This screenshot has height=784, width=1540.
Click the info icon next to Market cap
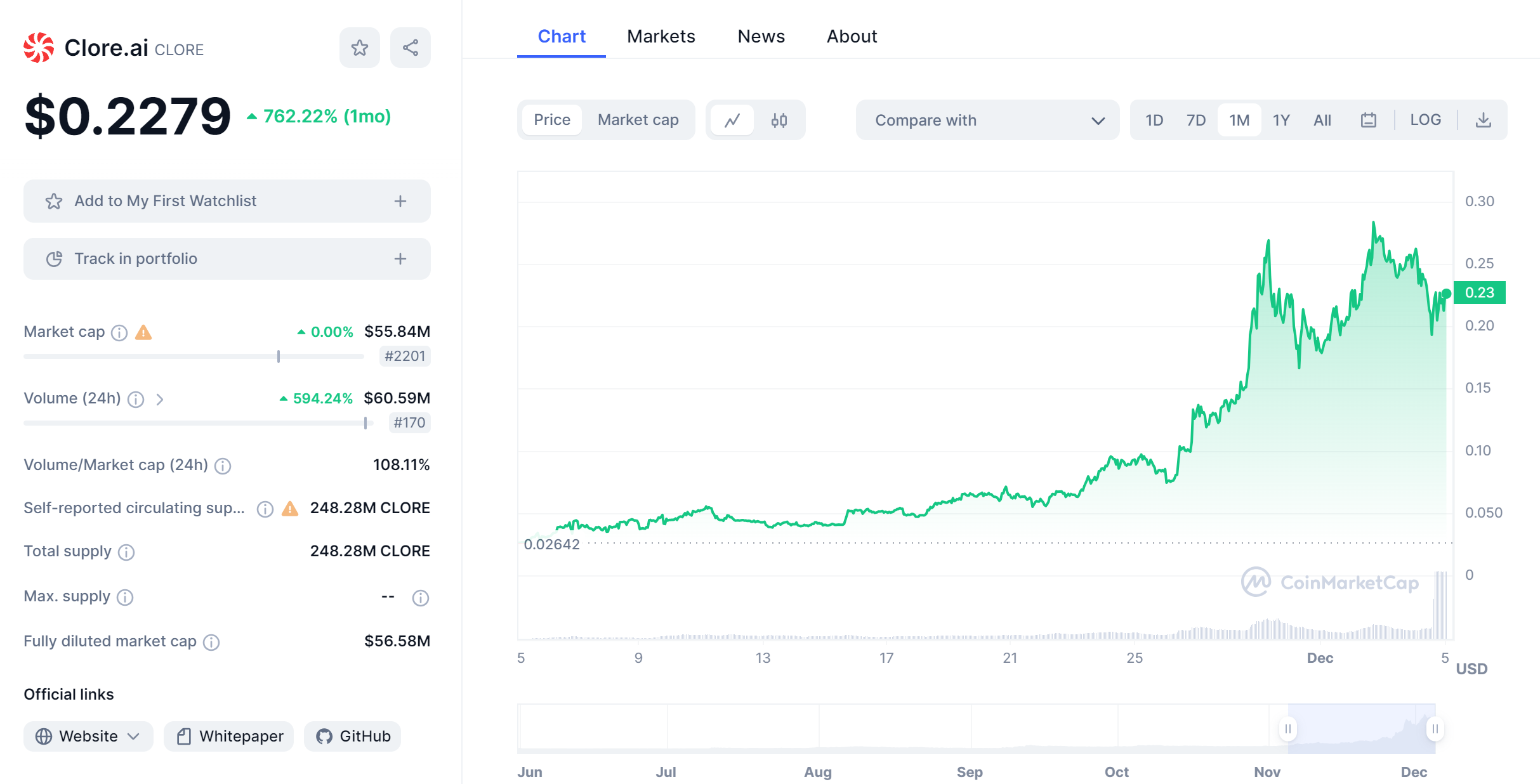118,332
